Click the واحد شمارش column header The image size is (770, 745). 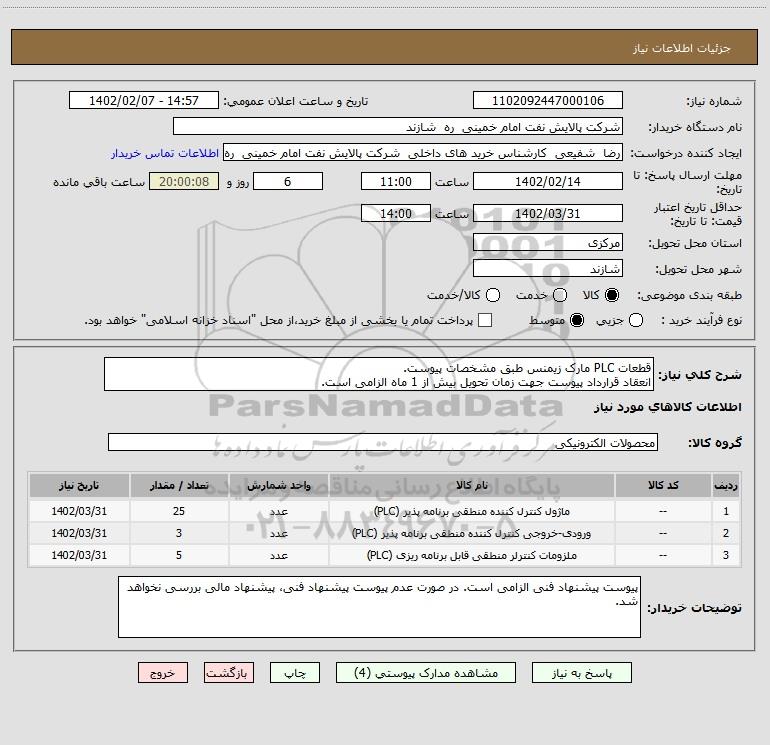(279, 485)
